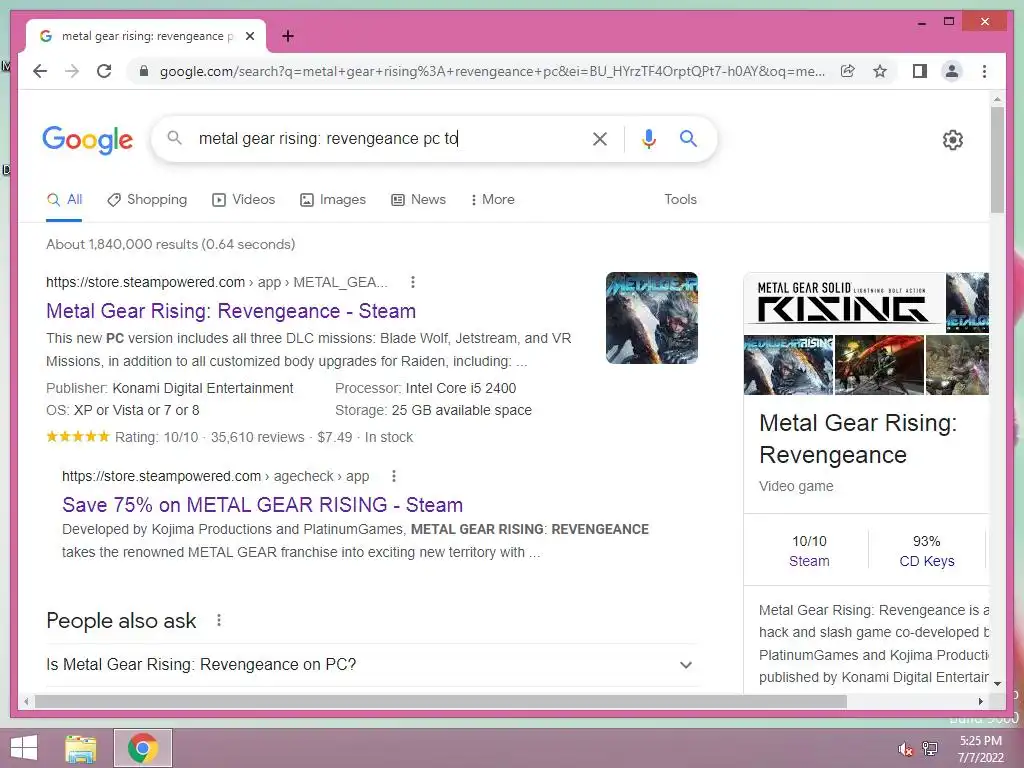Click the browser address bar URL
1024x768 pixels.
coord(491,71)
